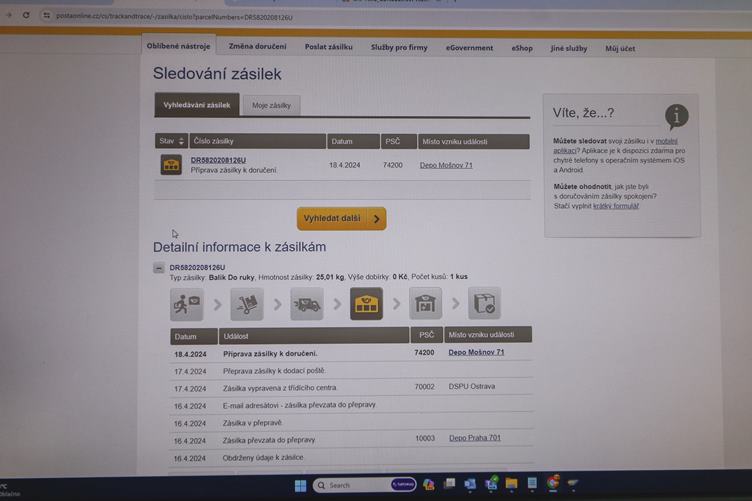752x501 pixels.
Task: Click the Událost column header
Action: tap(314, 336)
